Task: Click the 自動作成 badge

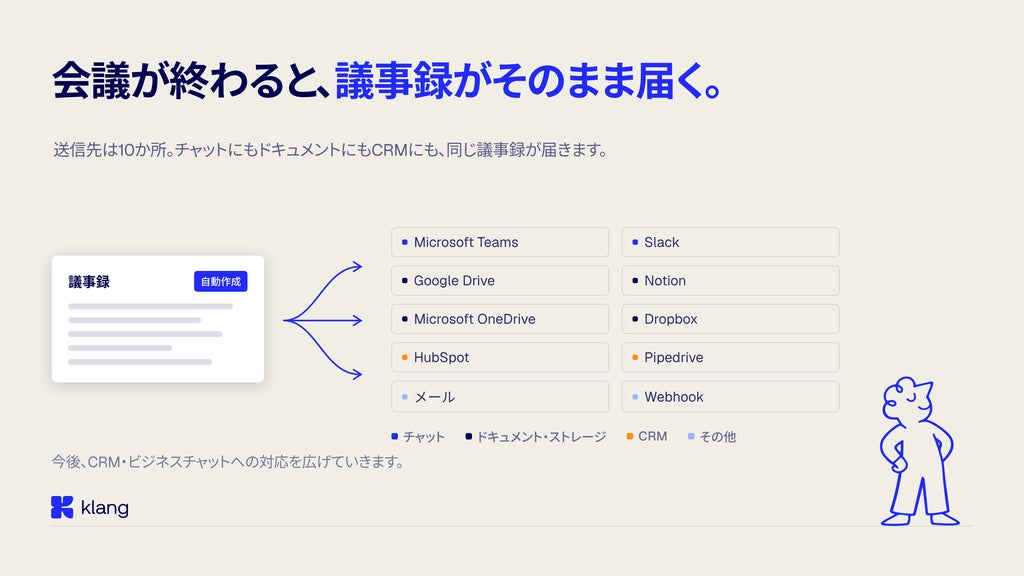Action: [221, 281]
